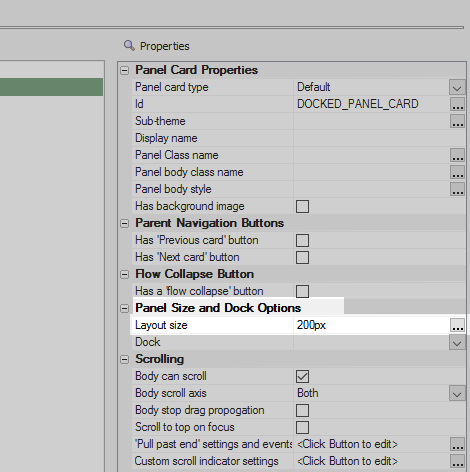The image size is (470, 472).
Task: Open the Panel card type dropdown
Action: click(457, 87)
